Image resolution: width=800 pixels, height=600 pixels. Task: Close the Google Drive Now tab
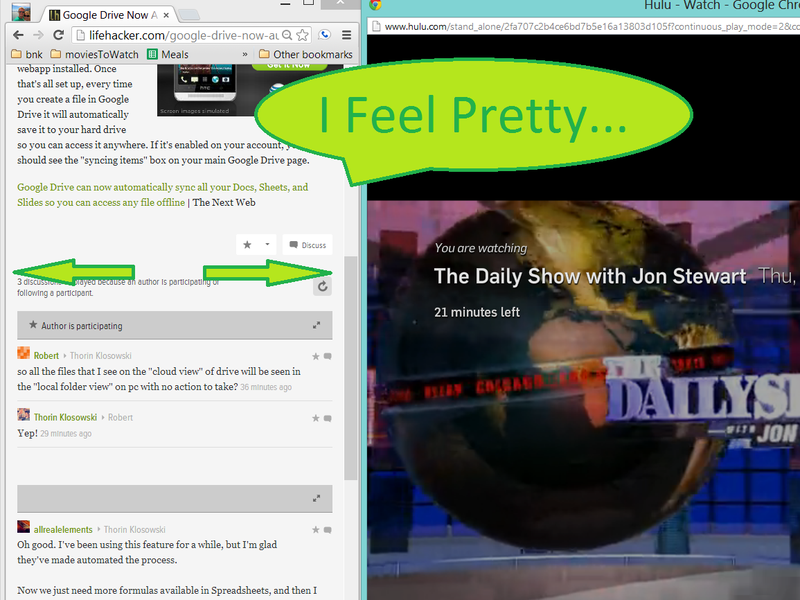tap(166, 15)
